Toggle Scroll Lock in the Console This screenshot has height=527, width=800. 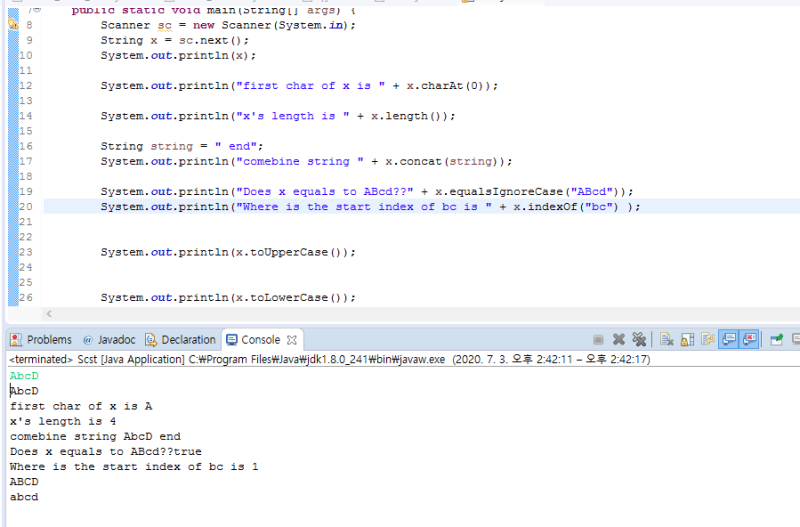[687, 340]
